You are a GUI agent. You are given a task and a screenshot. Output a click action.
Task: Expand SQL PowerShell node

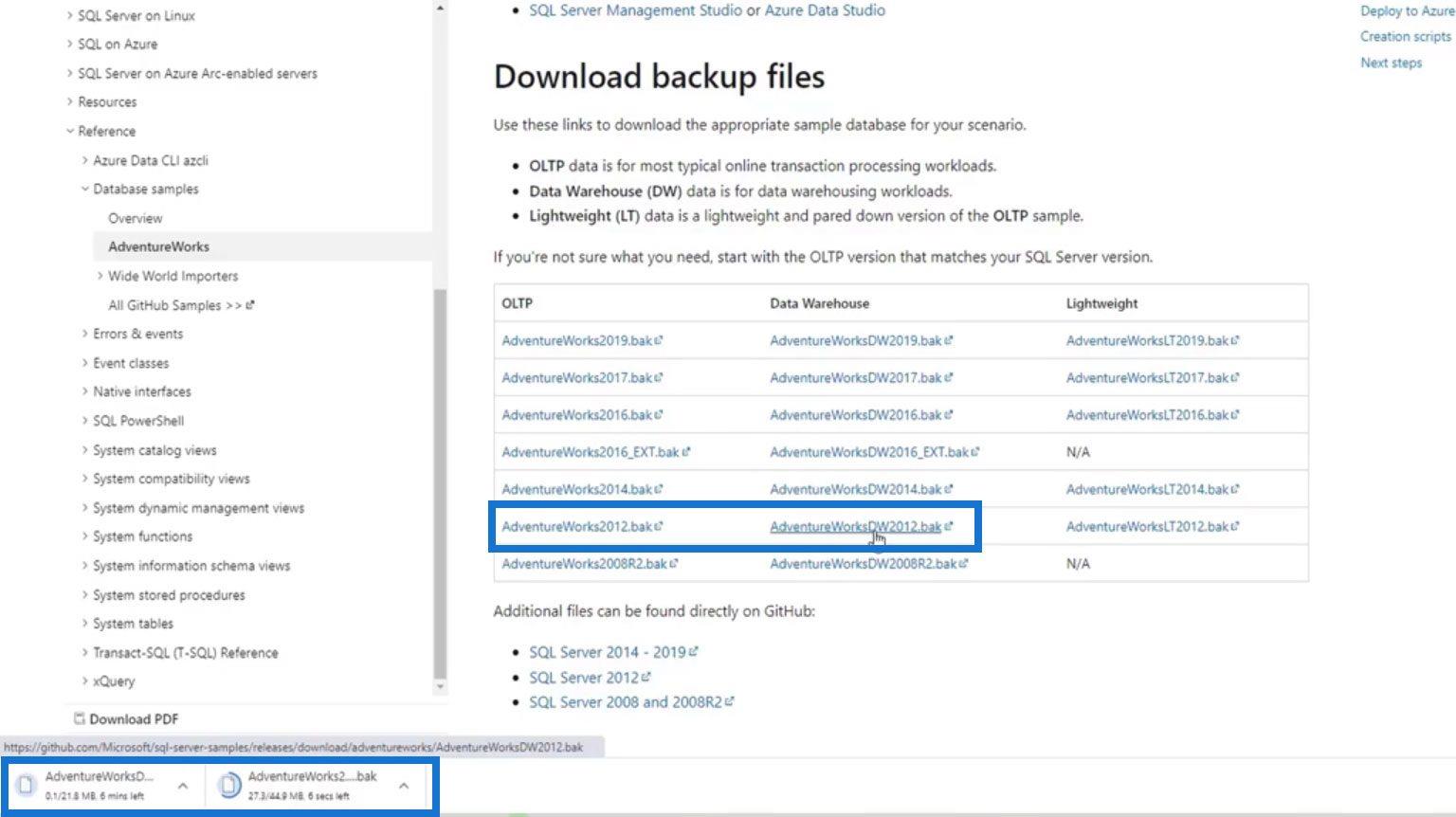[84, 421]
